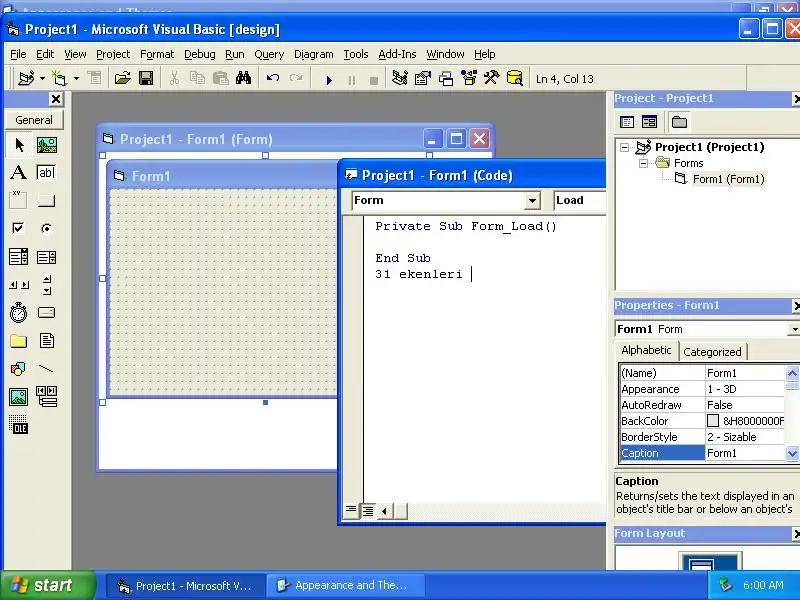Select the Image tool in toolbox

coord(19,396)
